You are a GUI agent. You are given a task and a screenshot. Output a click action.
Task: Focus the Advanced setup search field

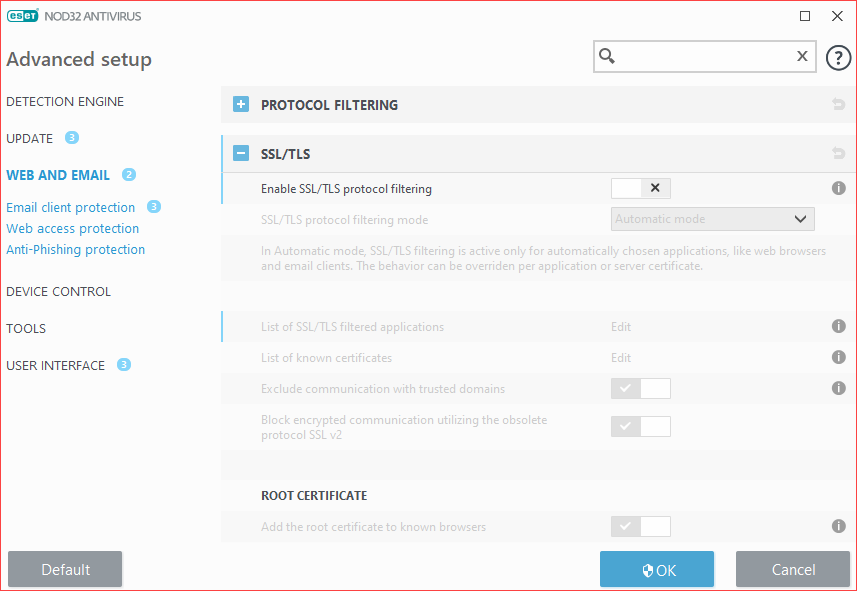705,57
